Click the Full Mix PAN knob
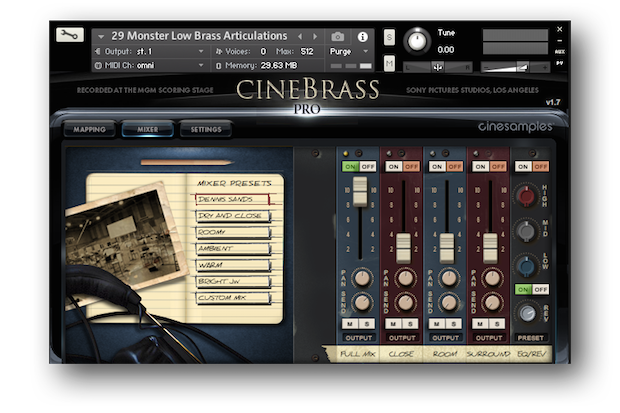This screenshot has width=620, height=413. pyautogui.click(x=361, y=278)
